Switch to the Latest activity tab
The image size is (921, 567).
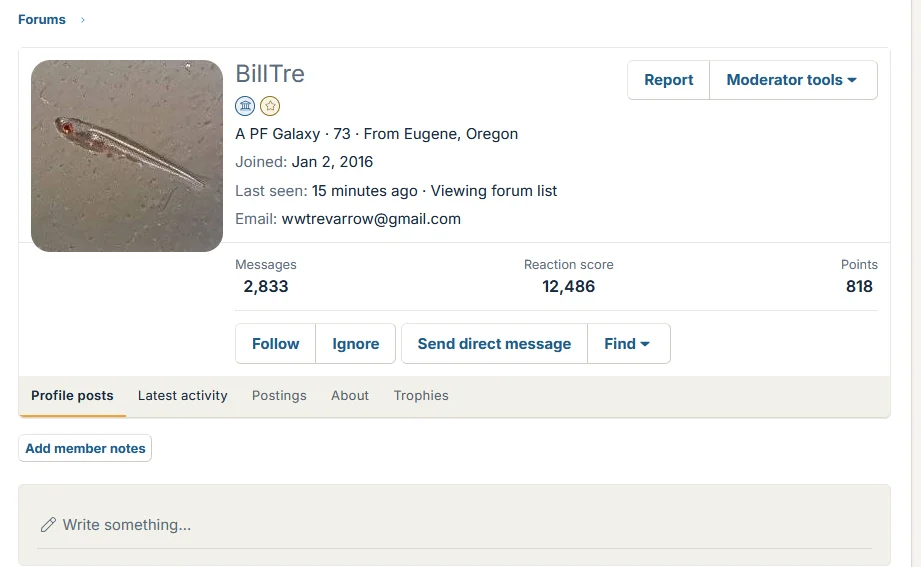(183, 396)
